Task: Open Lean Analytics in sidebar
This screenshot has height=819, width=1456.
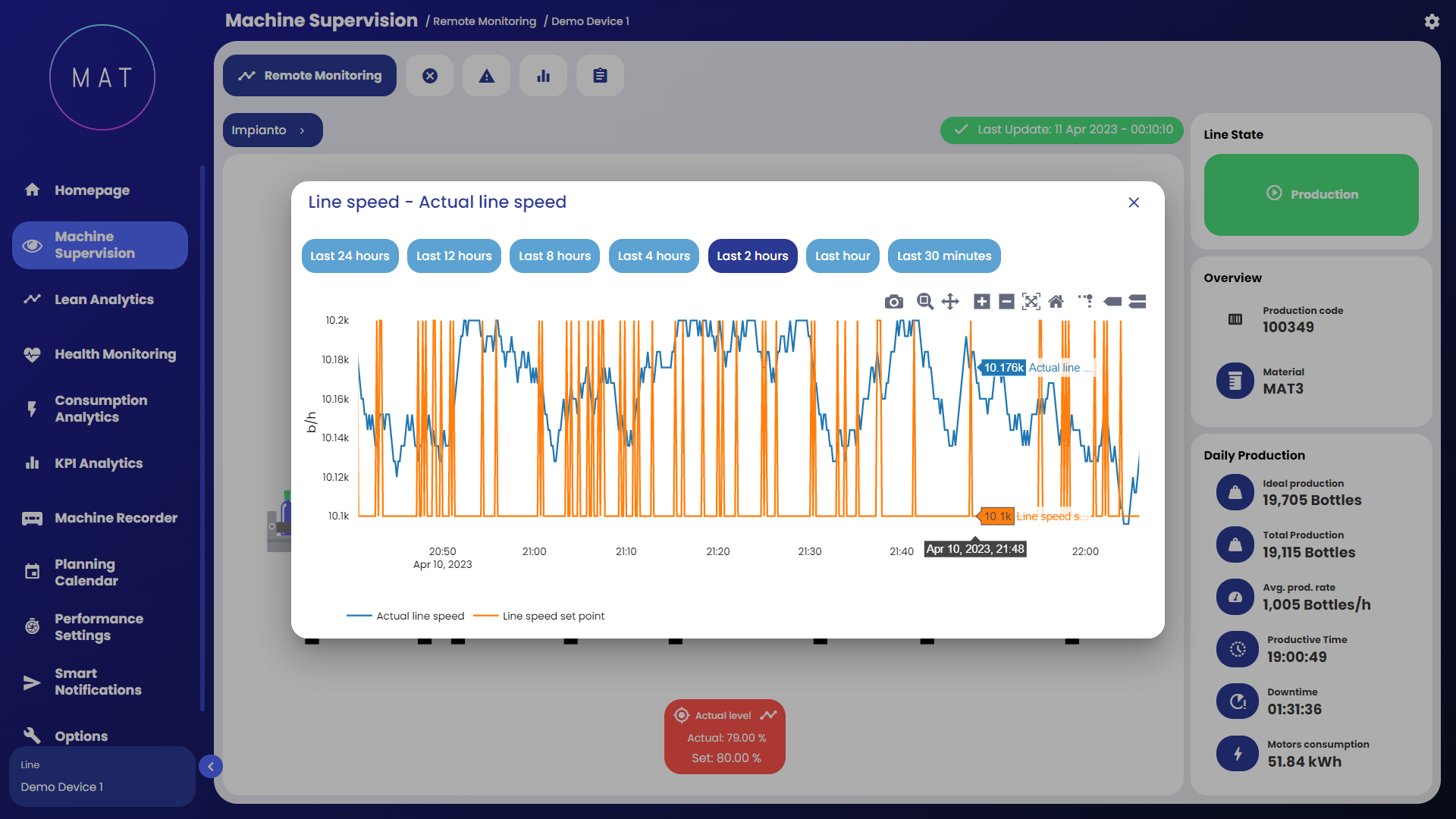Action: pos(104,300)
